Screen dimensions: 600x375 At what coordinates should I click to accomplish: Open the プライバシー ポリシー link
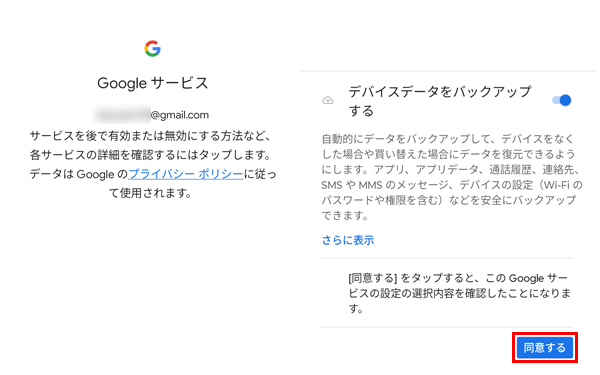pyautogui.click(x=186, y=174)
